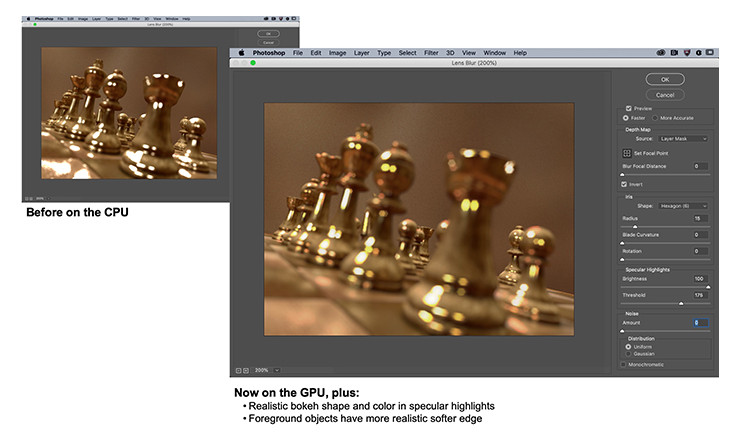Image resolution: width=746 pixels, height=439 pixels.
Task: Open the Depth Map Source dropdown
Action: tap(684, 138)
